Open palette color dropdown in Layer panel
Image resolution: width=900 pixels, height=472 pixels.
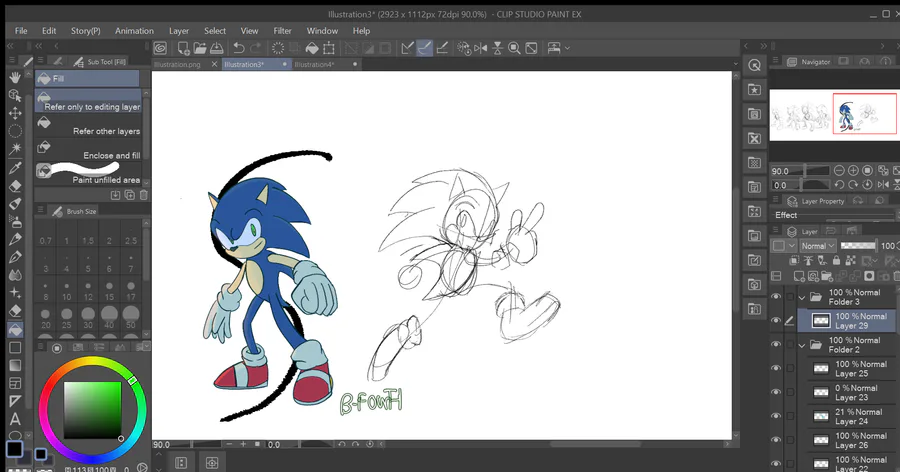(783, 246)
